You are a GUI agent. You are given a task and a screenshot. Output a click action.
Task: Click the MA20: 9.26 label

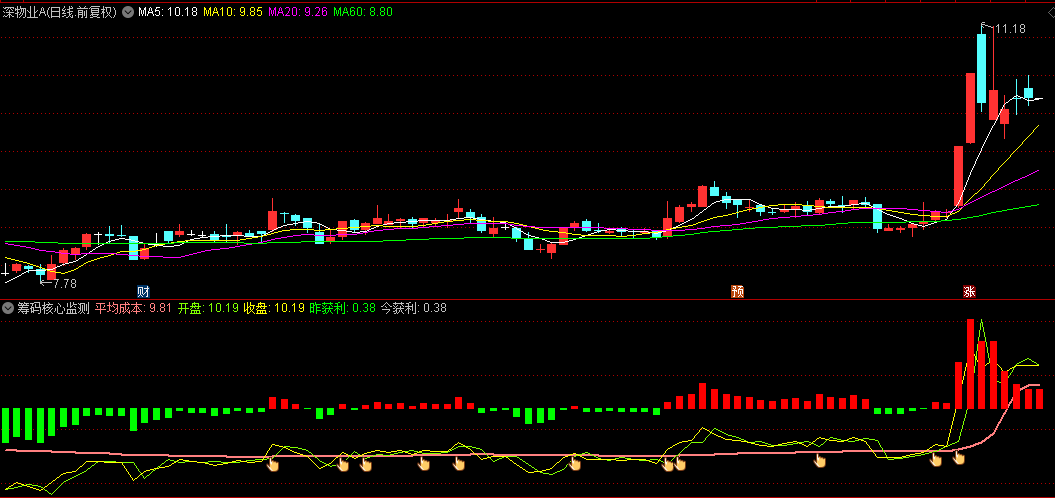tap(298, 11)
